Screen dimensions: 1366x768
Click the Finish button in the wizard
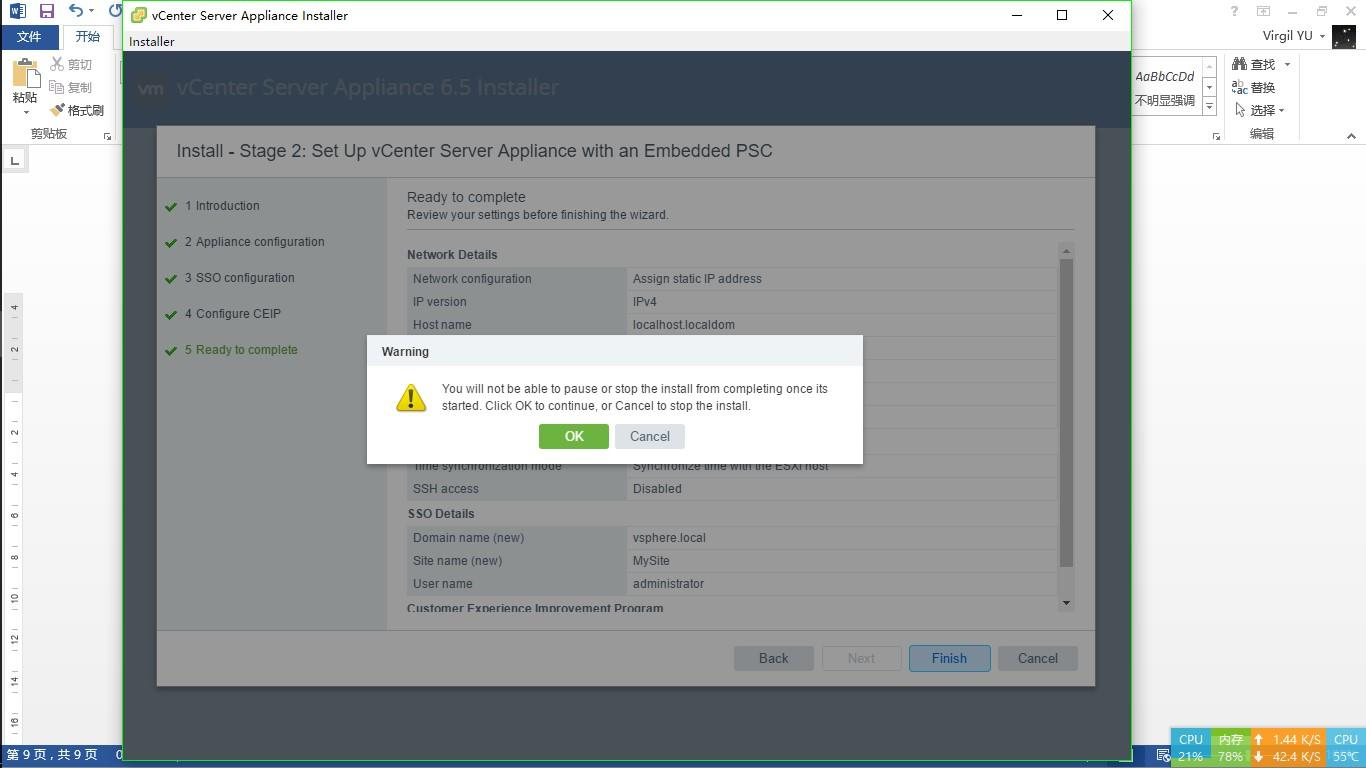949,658
